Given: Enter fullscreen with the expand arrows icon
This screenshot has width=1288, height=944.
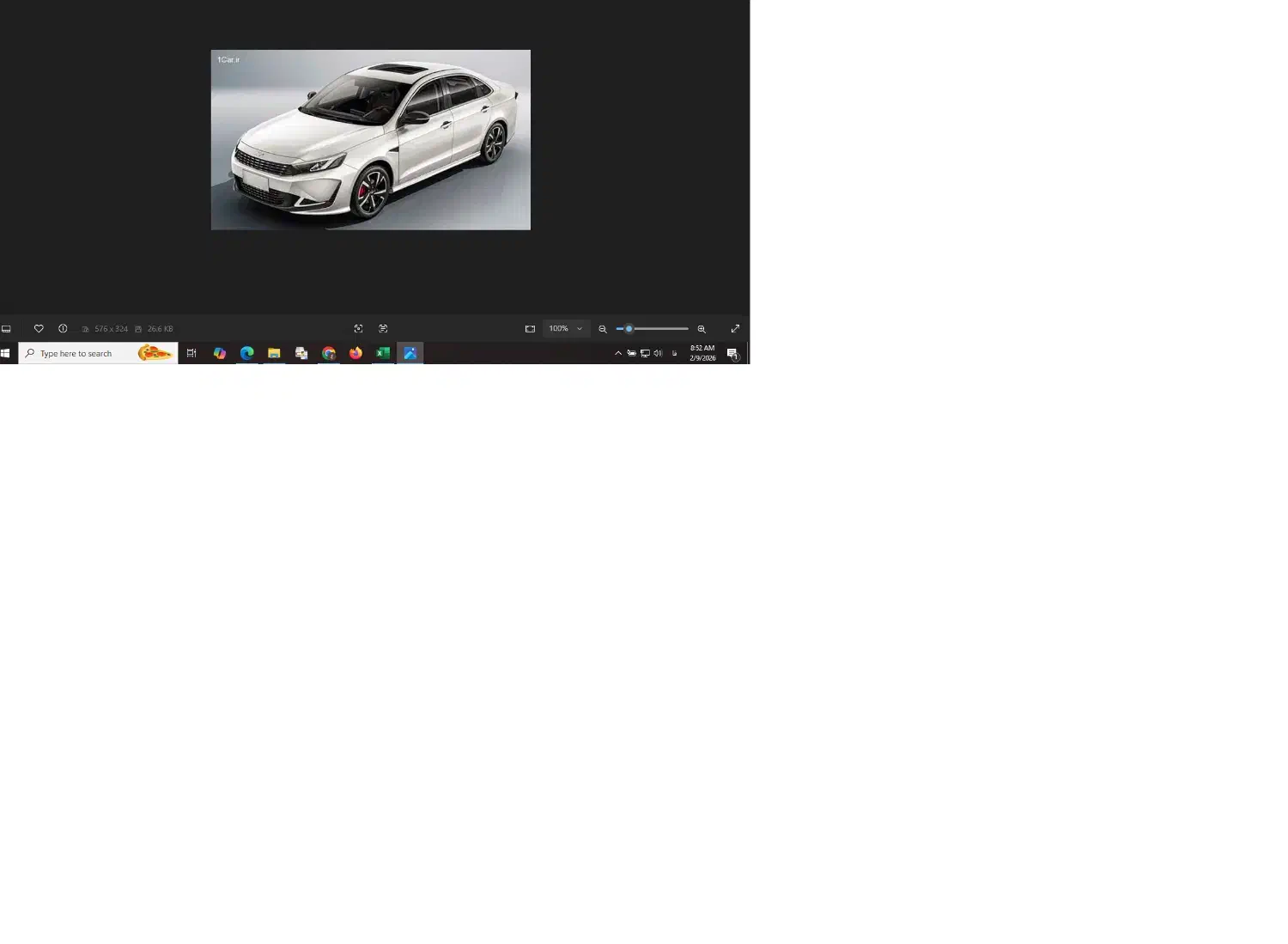Looking at the screenshot, I should click(735, 329).
